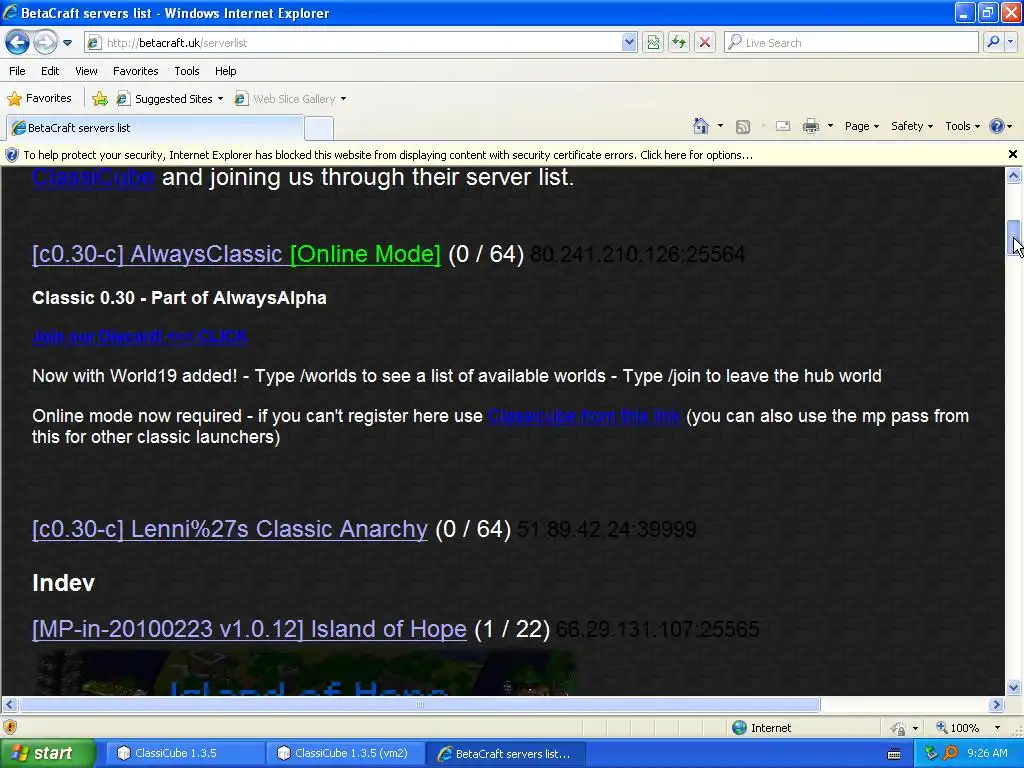
Task: Open the Tools command bar menu
Action: pyautogui.click(x=962, y=126)
